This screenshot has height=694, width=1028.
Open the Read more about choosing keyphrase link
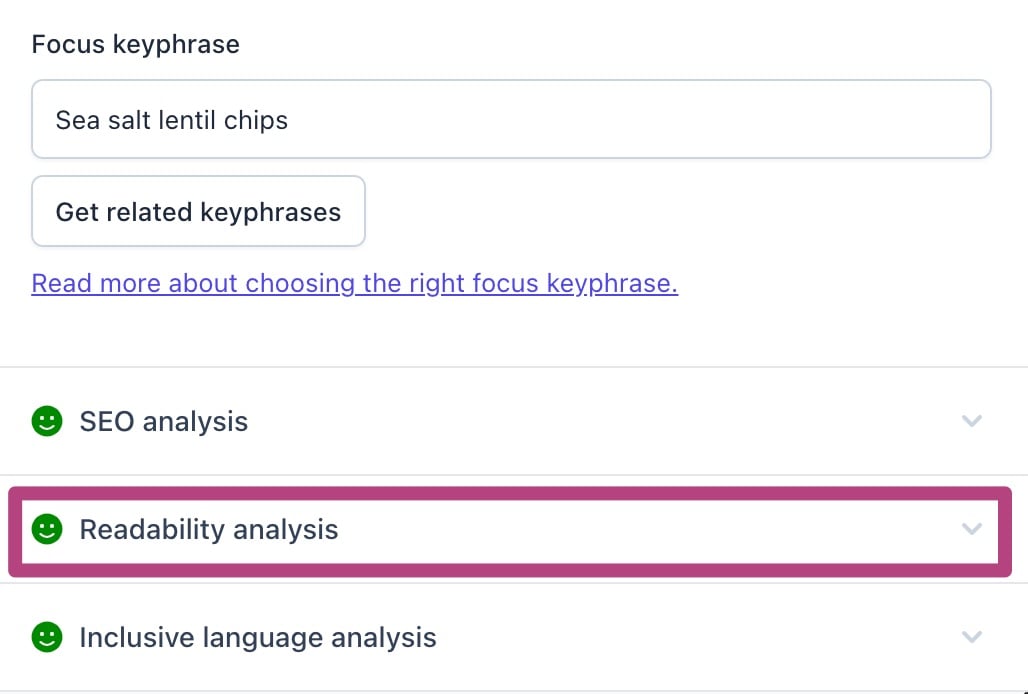pos(355,284)
